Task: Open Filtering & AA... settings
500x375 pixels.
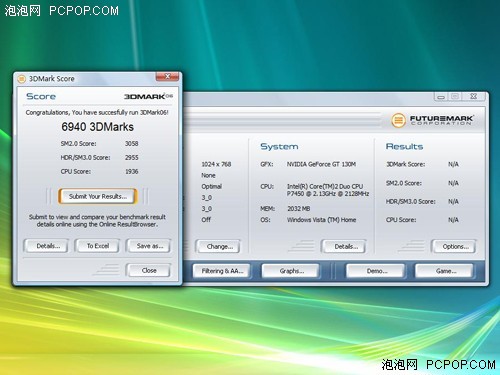Action: coord(222,271)
